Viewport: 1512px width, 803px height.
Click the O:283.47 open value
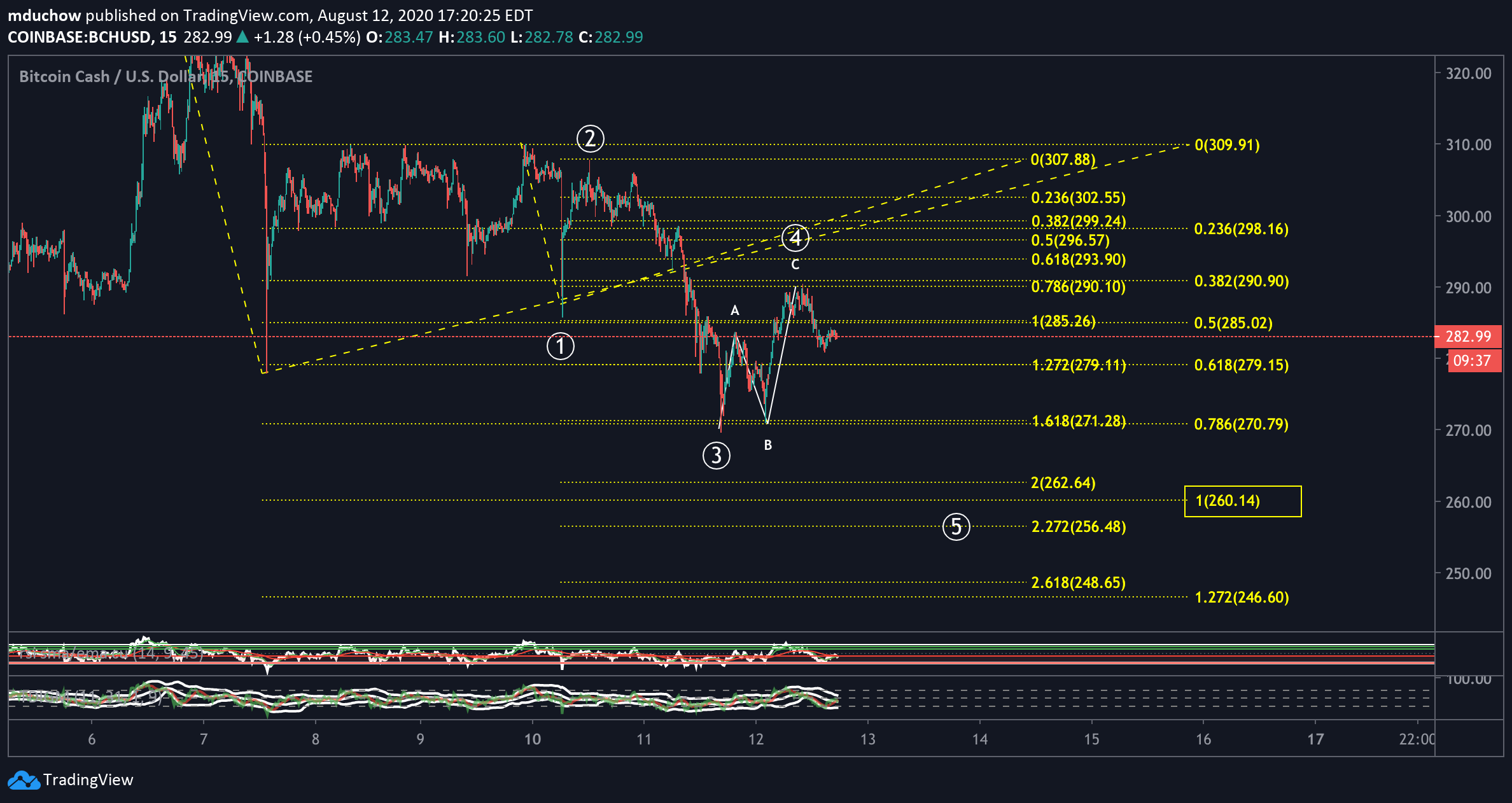[400, 37]
